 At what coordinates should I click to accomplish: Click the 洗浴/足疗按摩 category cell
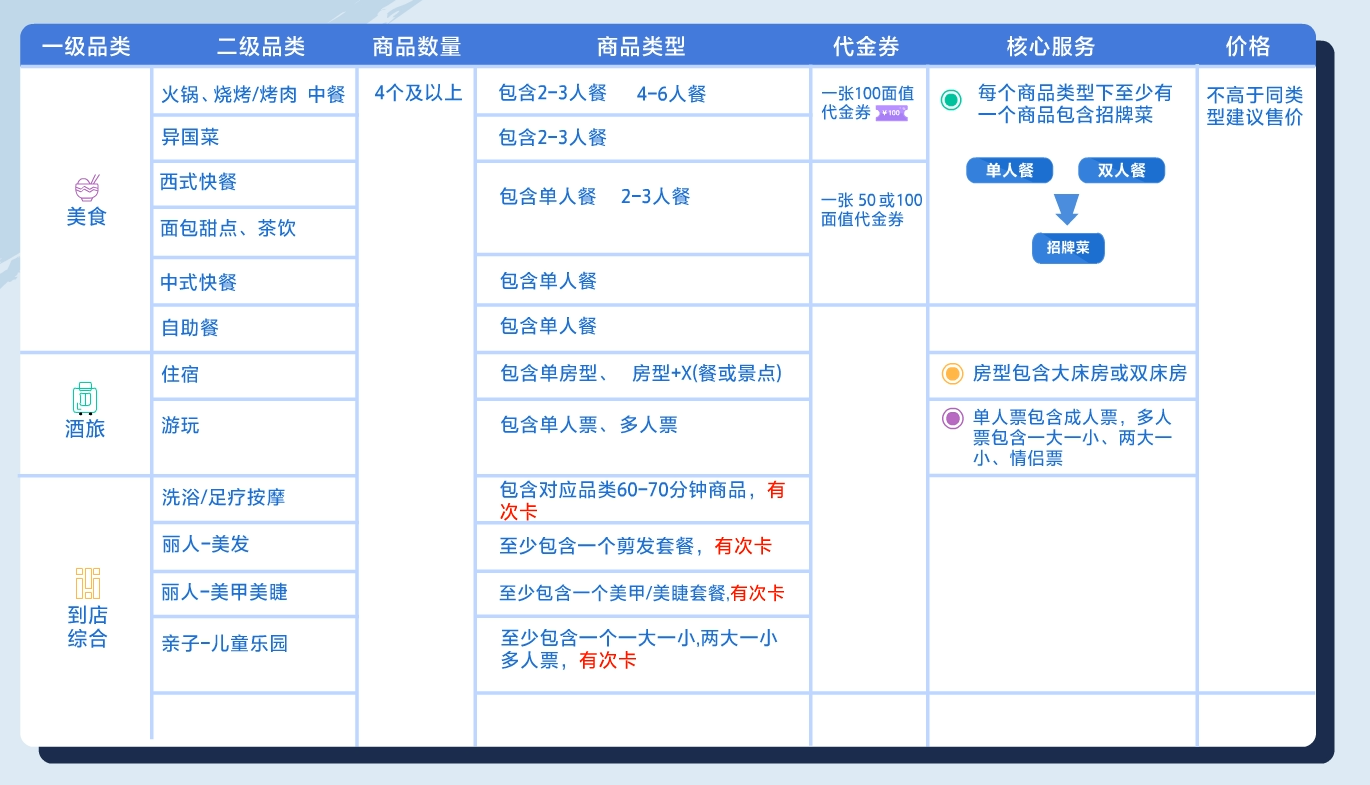253,498
